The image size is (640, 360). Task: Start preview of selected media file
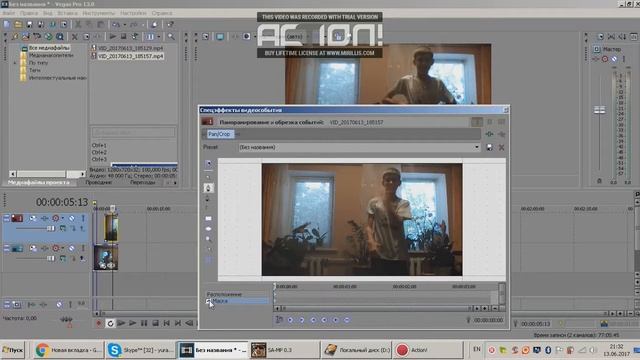pyautogui.click(x=113, y=37)
